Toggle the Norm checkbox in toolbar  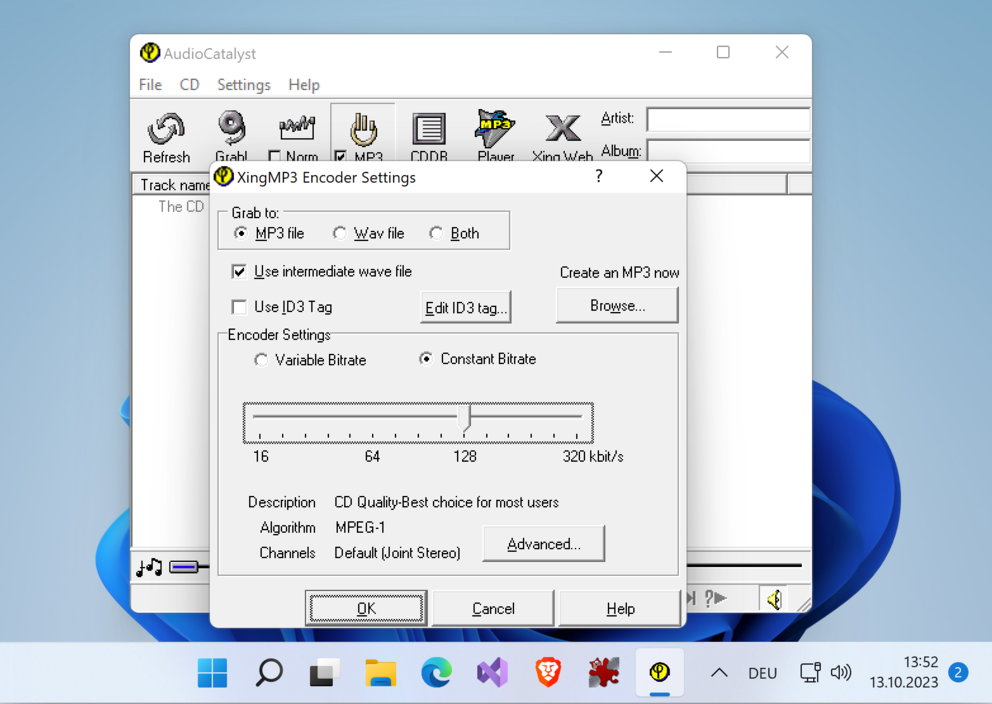click(275, 156)
